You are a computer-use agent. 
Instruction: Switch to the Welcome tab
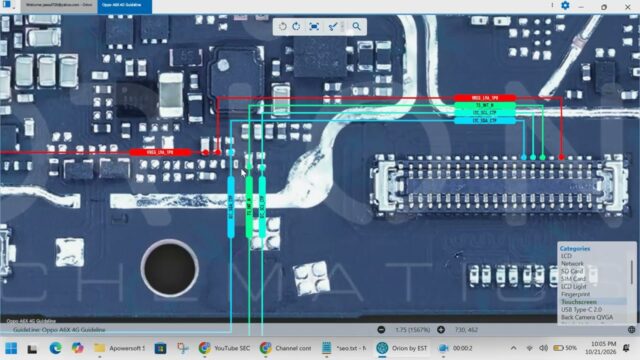pos(60,5)
